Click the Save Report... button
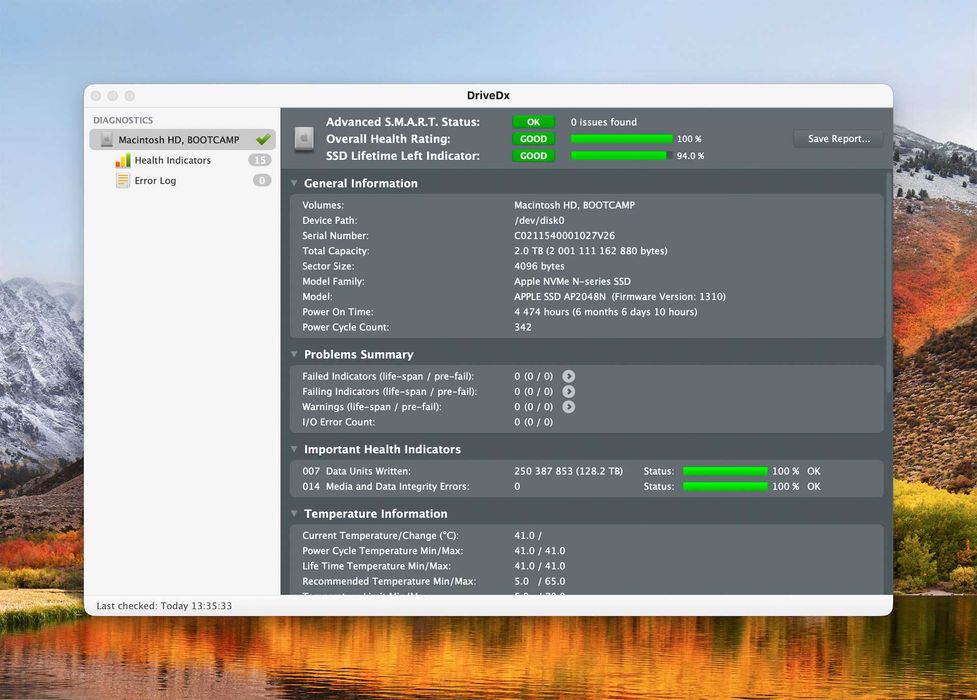The height and width of the screenshot is (700, 977). [839, 138]
